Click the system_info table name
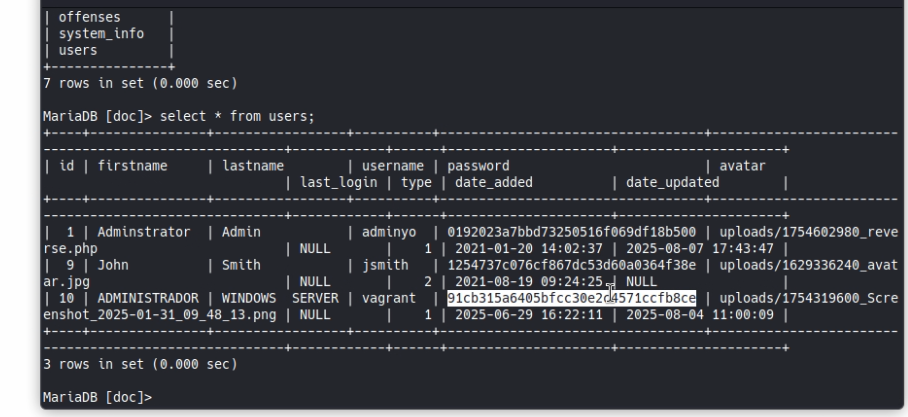Image resolution: width=908 pixels, height=417 pixels. pyautogui.click(x=101, y=34)
